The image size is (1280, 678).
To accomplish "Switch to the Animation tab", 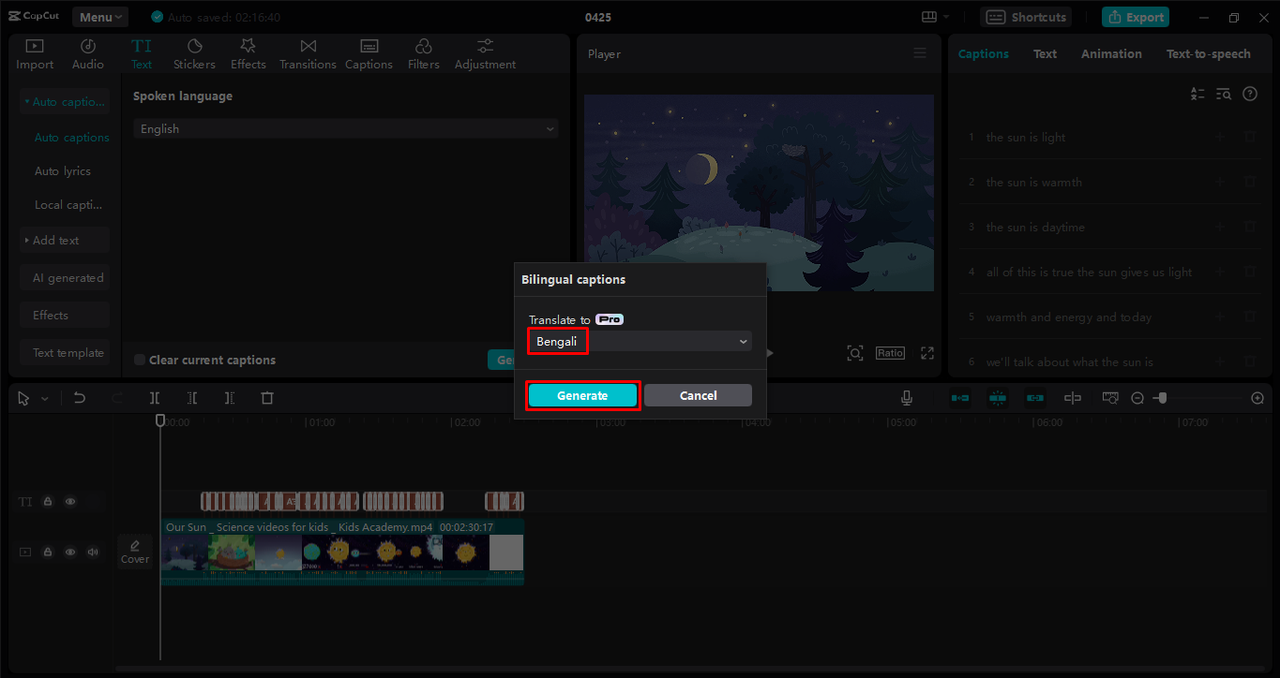I will [1111, 54].
